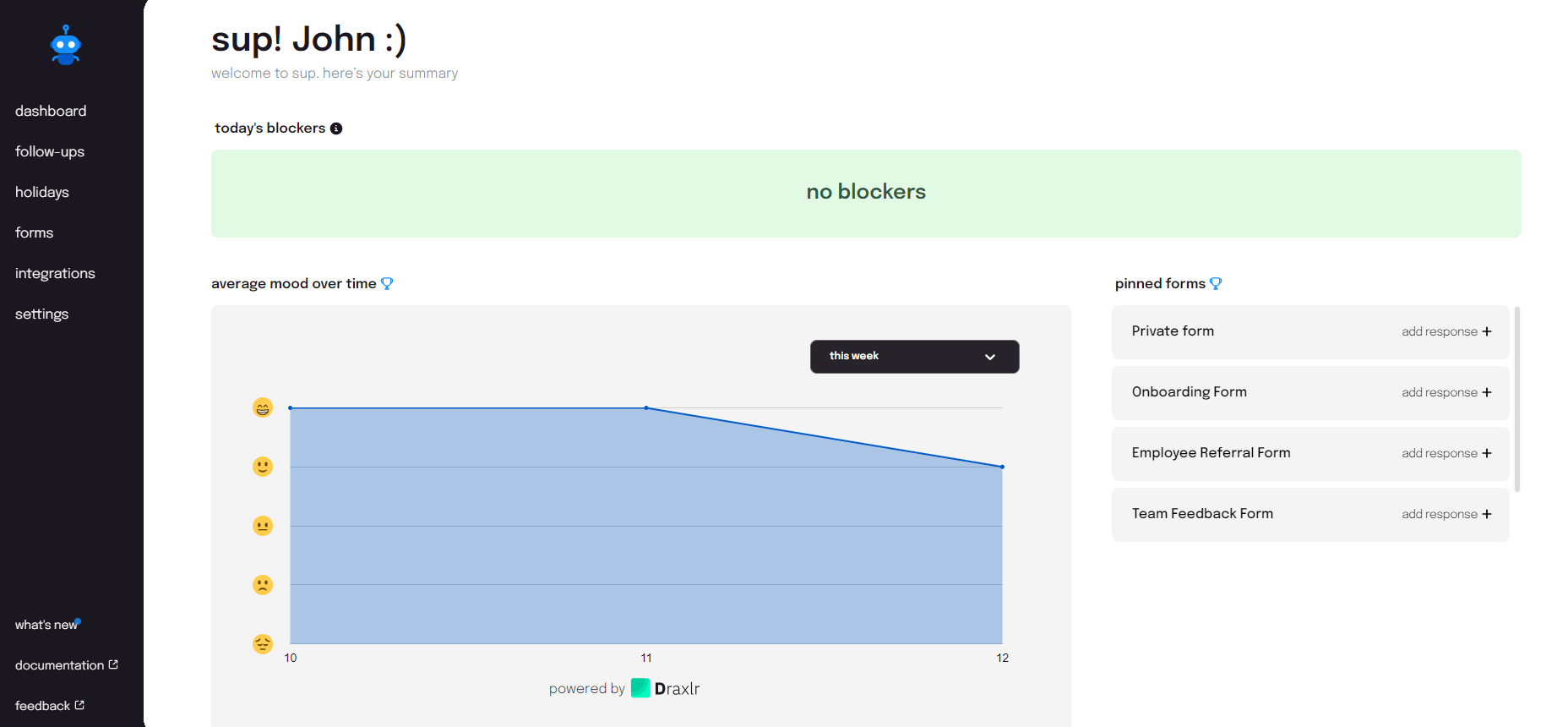Click the Draxlr brand name
The image size is (1568, 727).
tap(678, 689)
